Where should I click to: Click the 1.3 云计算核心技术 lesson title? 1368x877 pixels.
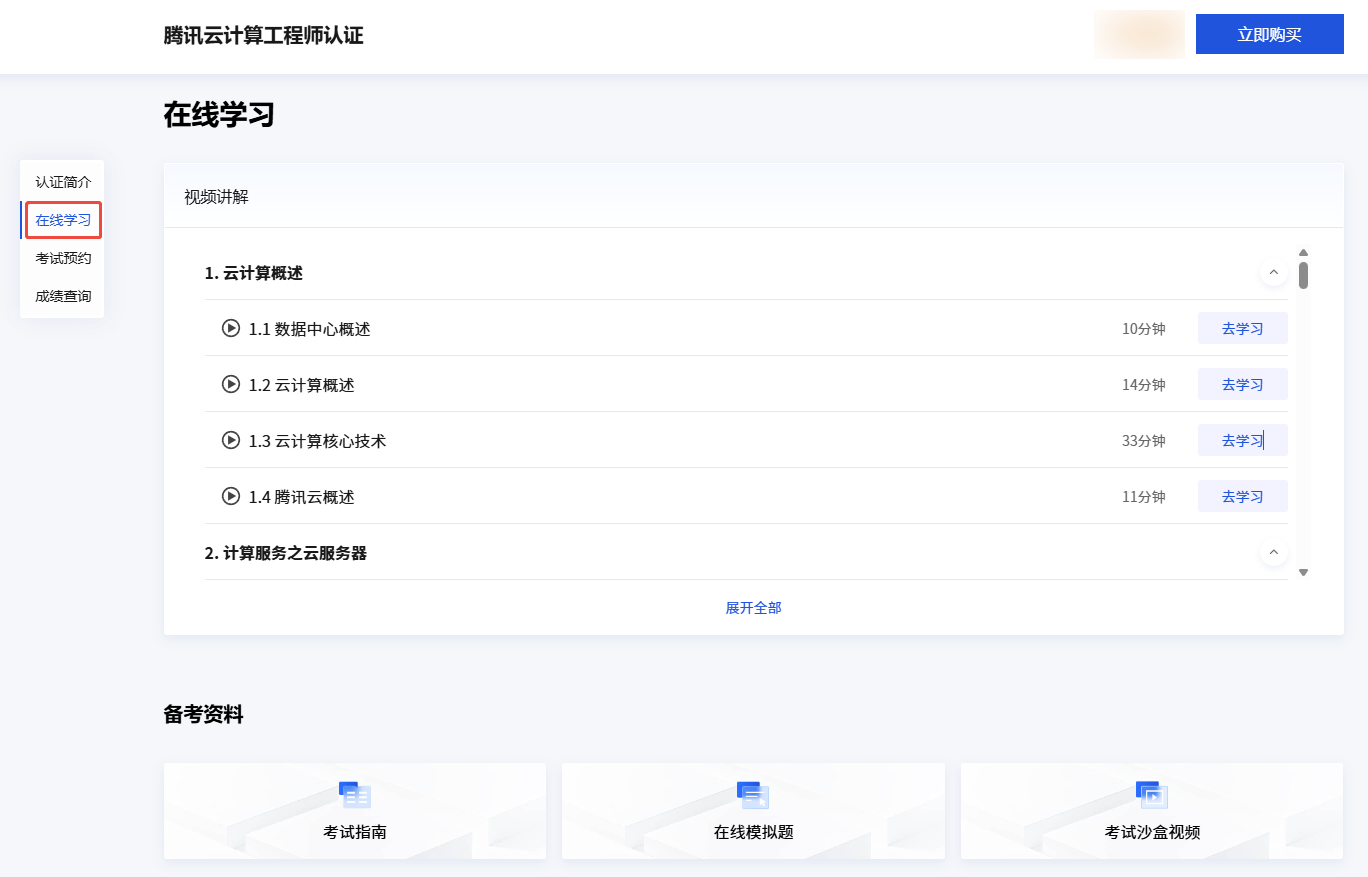(x=318, y=441)
